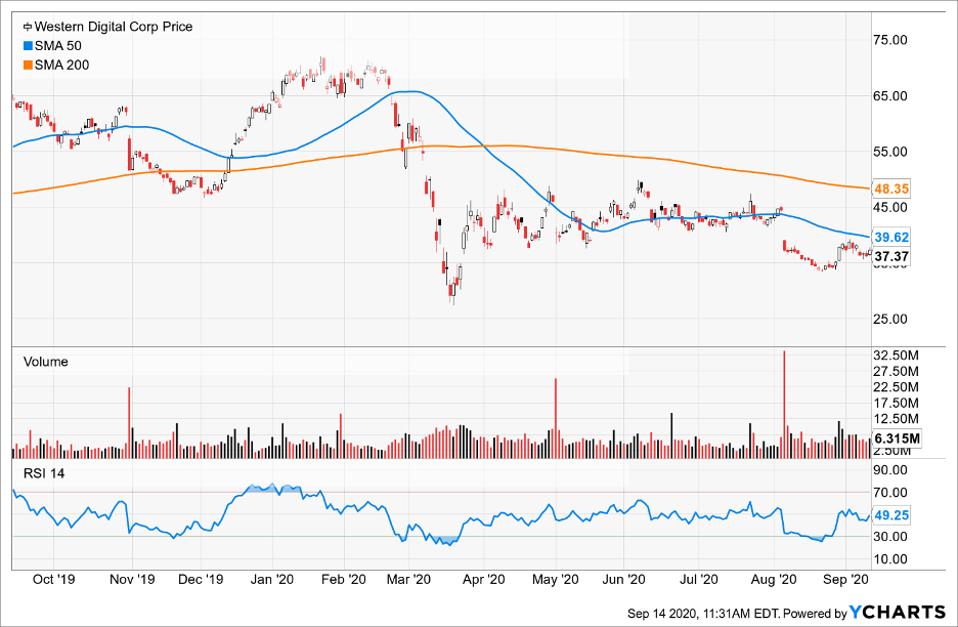Click the orange SMA 200 legend swatch
This screenshot has width=958, height=627.
point(26,63)
